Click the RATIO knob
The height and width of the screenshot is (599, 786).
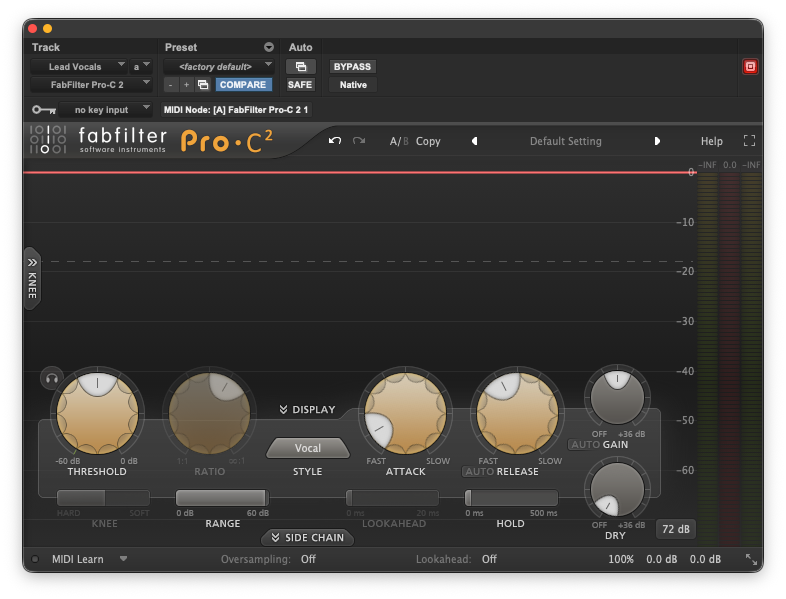(210, 414)
